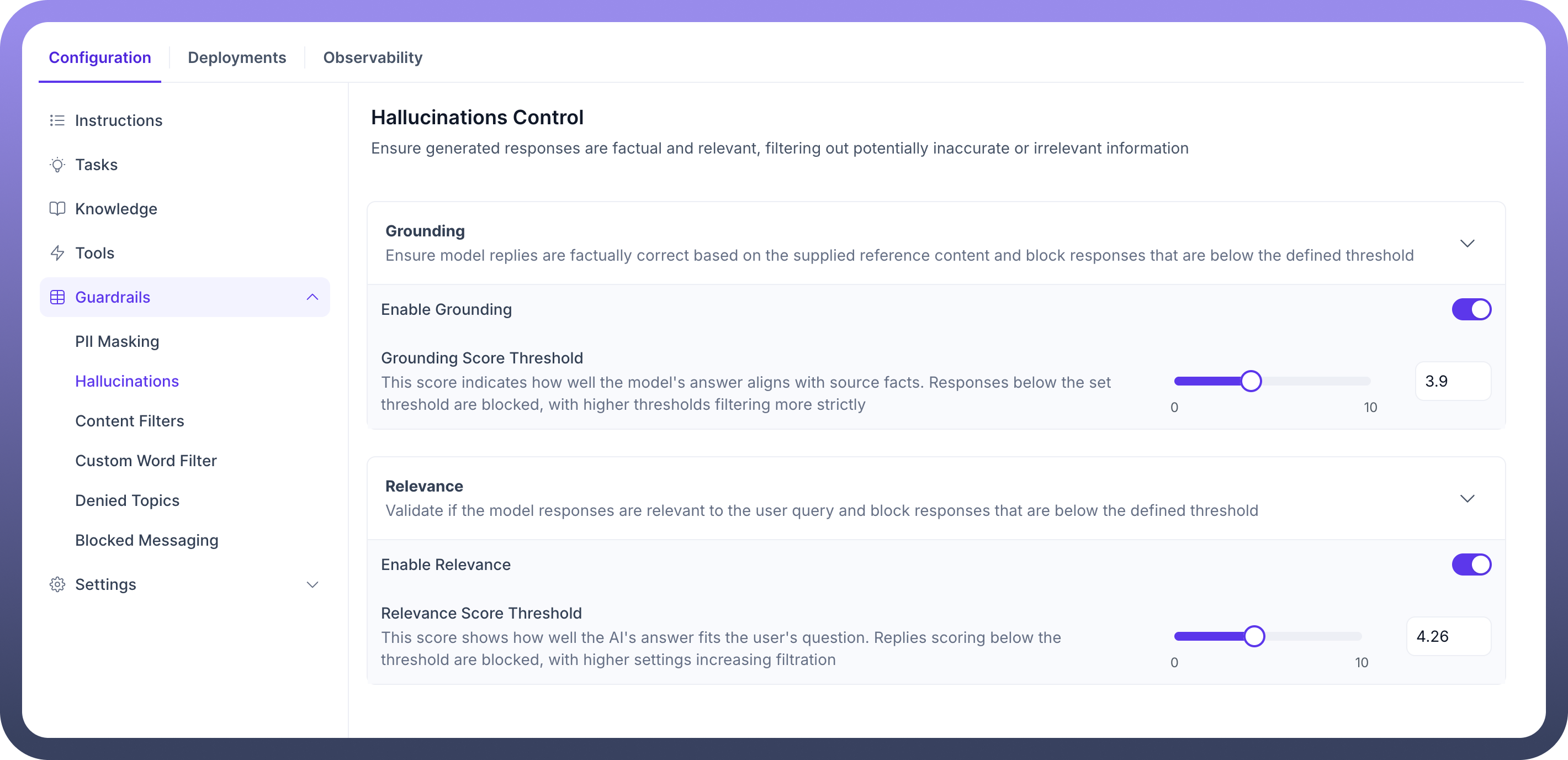Open the PII Masking page
This screenshot has height=760, width=1568.
pos(118,342)
